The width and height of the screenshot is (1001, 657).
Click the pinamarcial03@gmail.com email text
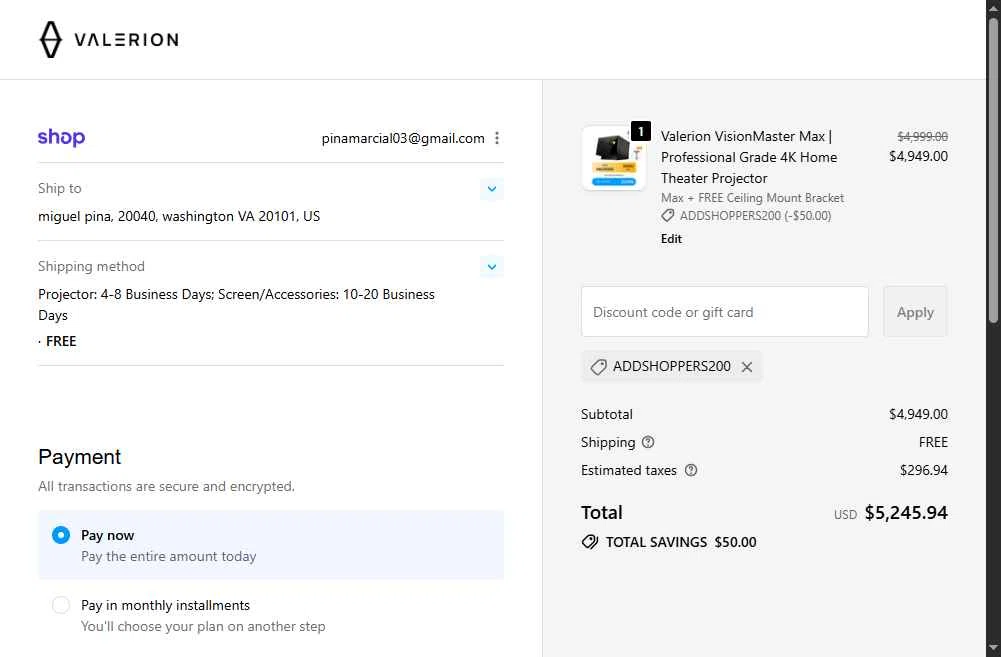pyautogui.click(x=403, y=138)
